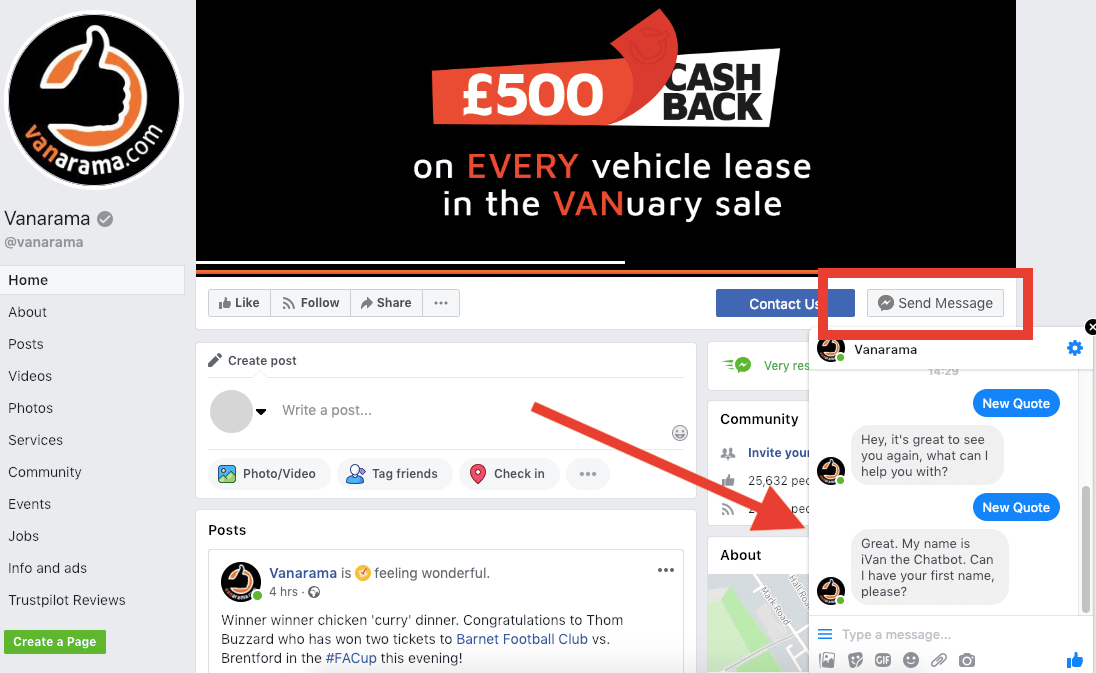Open the post identity dropdown arrow
Screen dimensions: 1096x673
261,412
